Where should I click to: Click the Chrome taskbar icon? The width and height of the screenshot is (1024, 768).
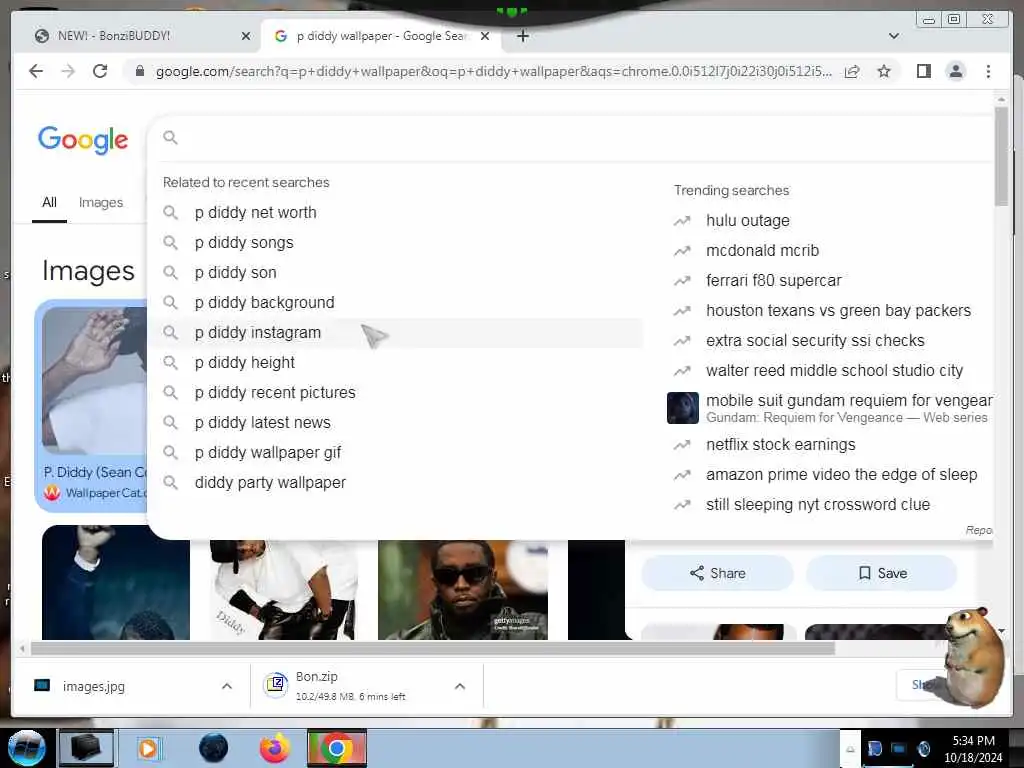(x=336, y=748)
